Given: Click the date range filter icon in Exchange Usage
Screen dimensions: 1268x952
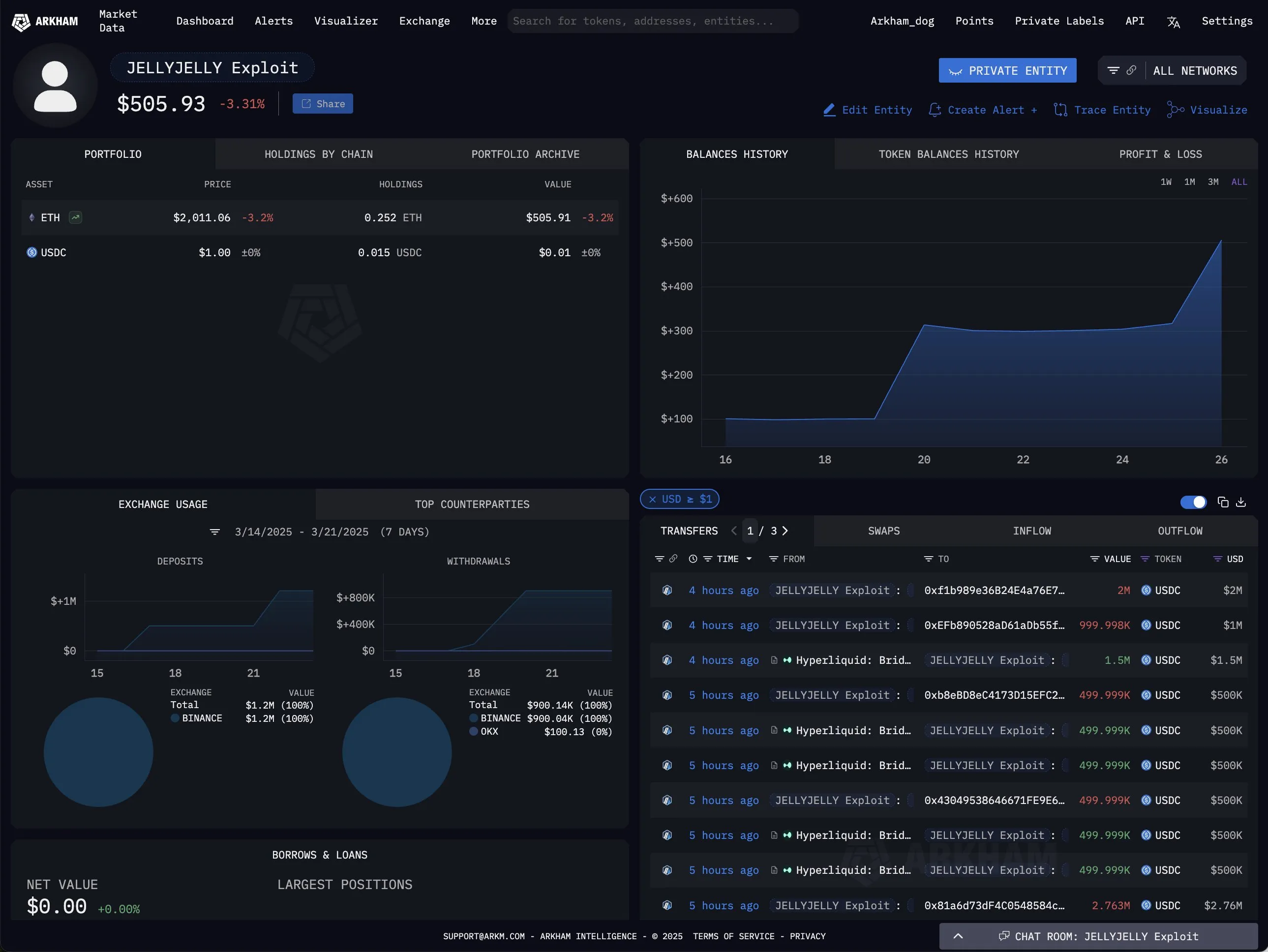Looking at the screenshot, I should (215, 532).
